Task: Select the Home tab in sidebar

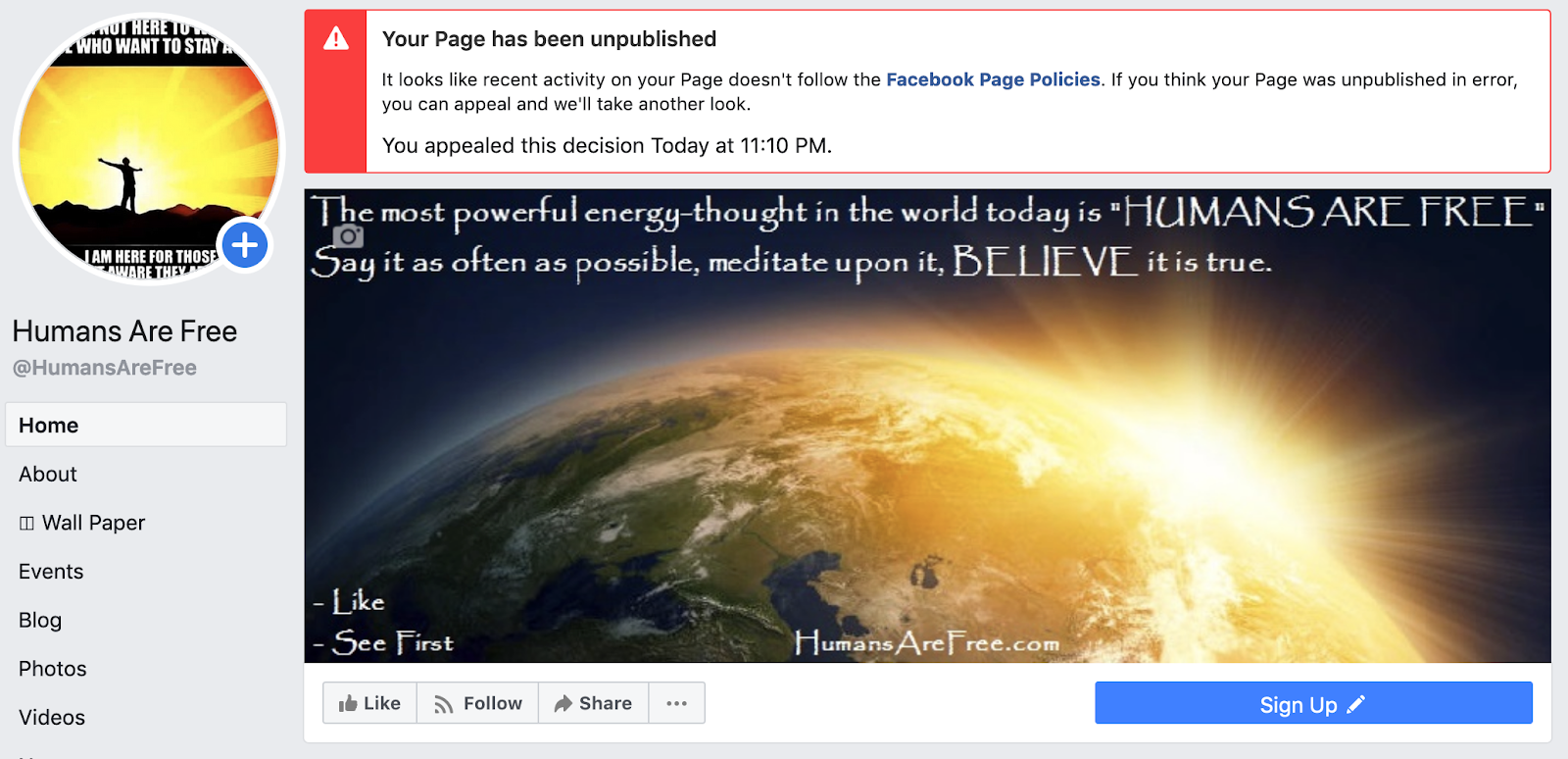Action: 146,425
